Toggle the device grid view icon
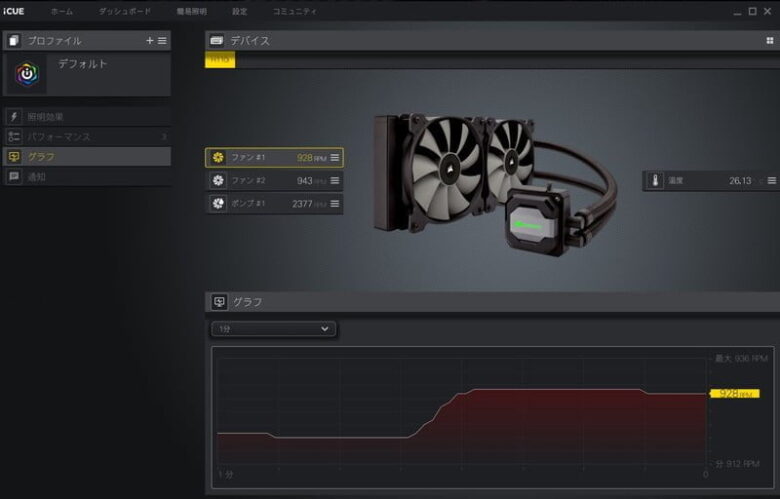 (770, 40)
